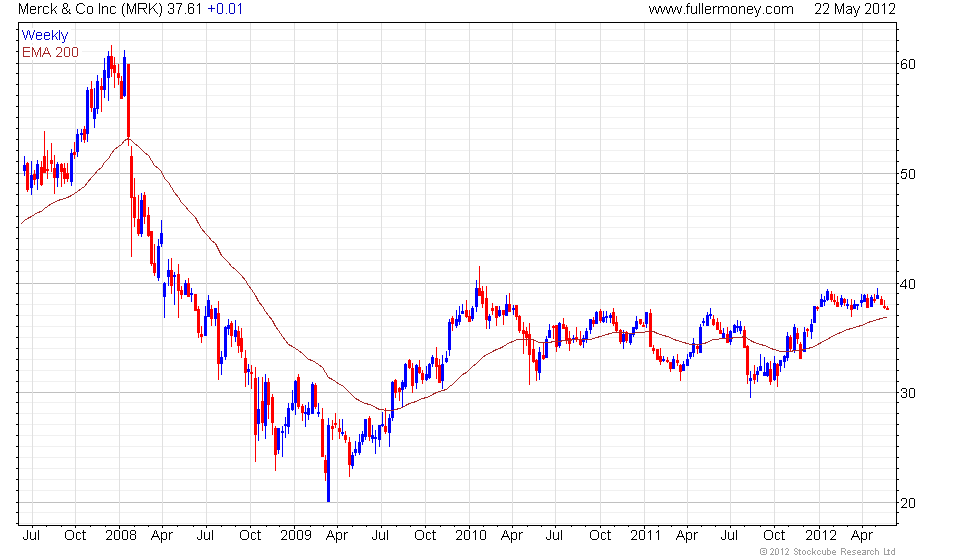Image resolution: width=980 pixels, height=560 pixels.
Task: Select the 'EMA 200' legend label
Action: (x=50, y=52)
